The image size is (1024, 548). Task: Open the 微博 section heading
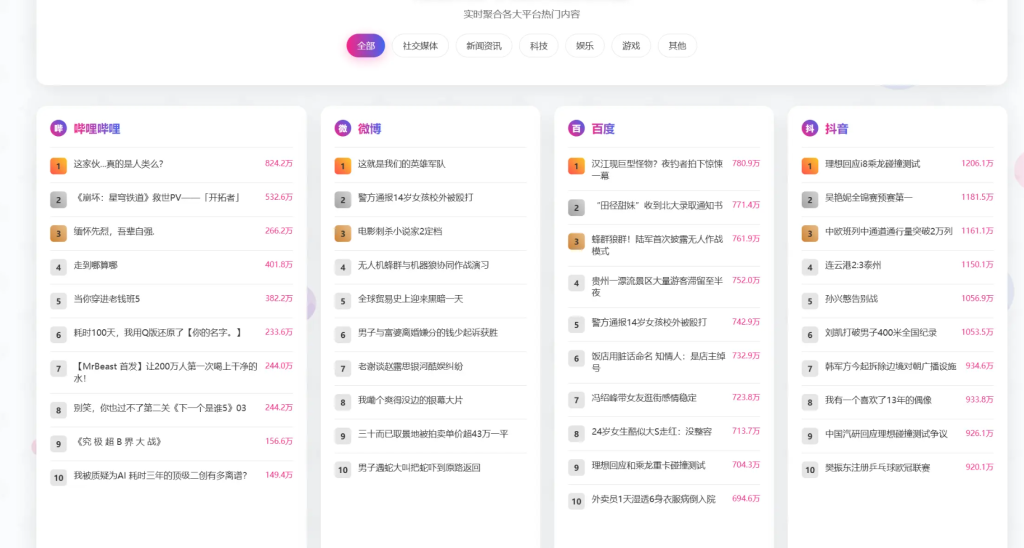tap(370, 129)
